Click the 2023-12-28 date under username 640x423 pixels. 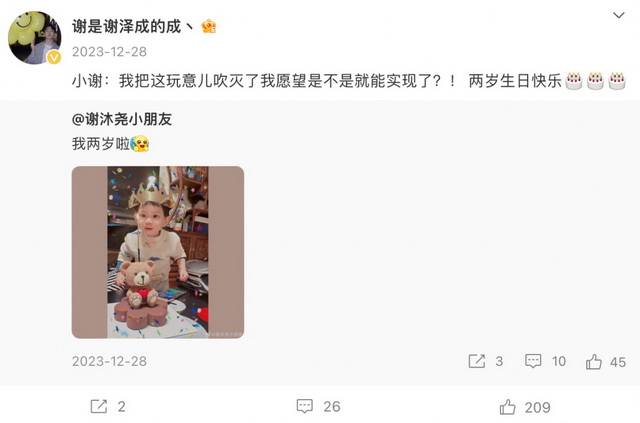pos(109,52)
